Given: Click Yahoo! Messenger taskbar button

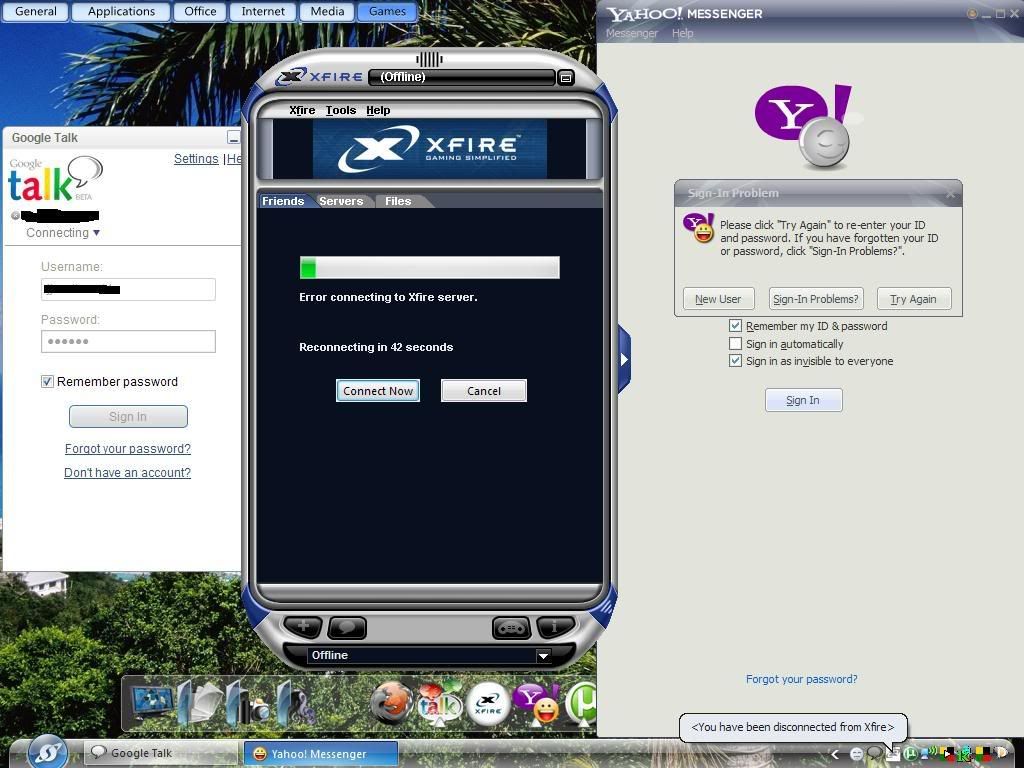Looking at the screenshot, I should [x=321, y=753].
